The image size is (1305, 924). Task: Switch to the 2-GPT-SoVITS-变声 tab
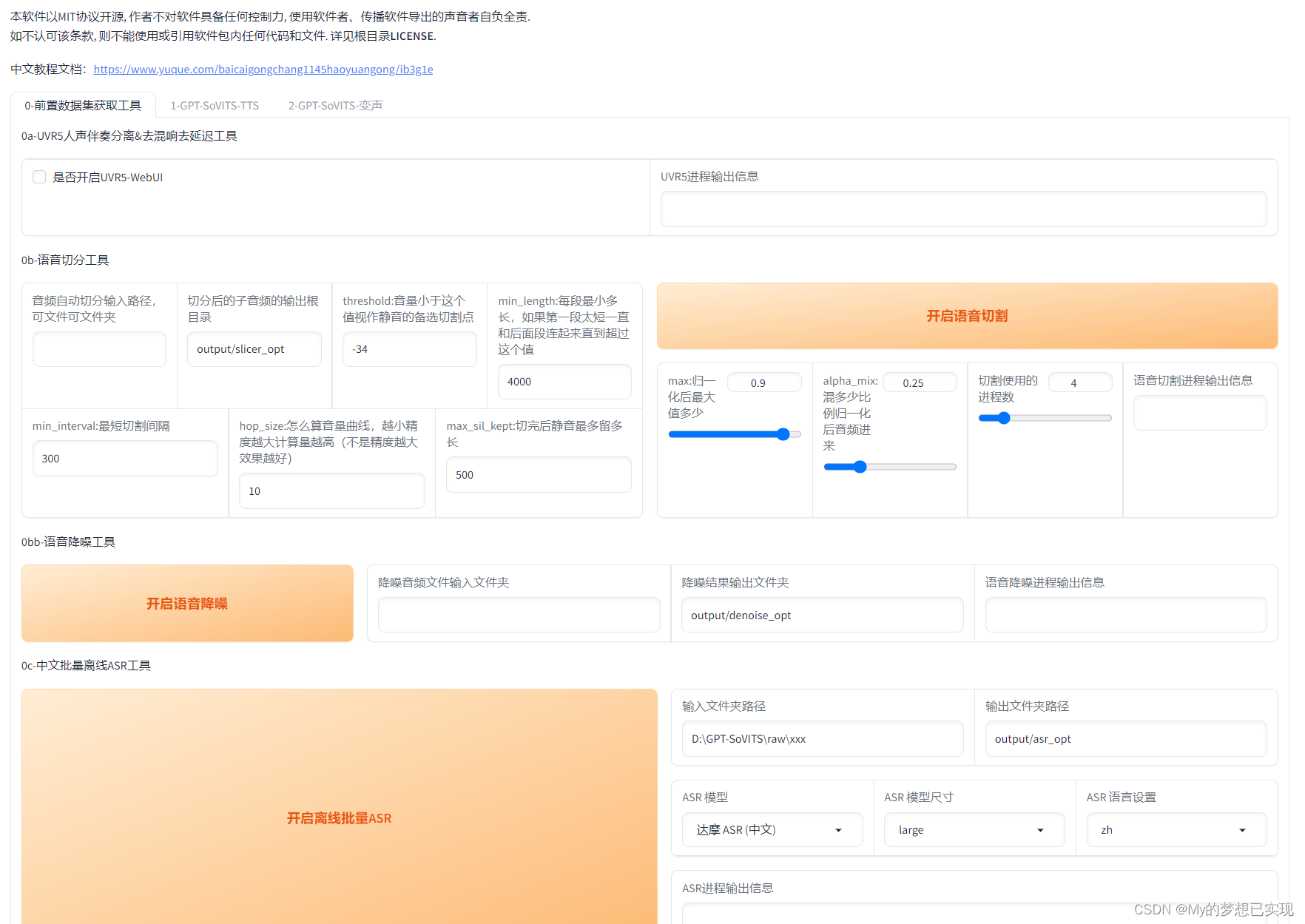(x=335, y=105)
